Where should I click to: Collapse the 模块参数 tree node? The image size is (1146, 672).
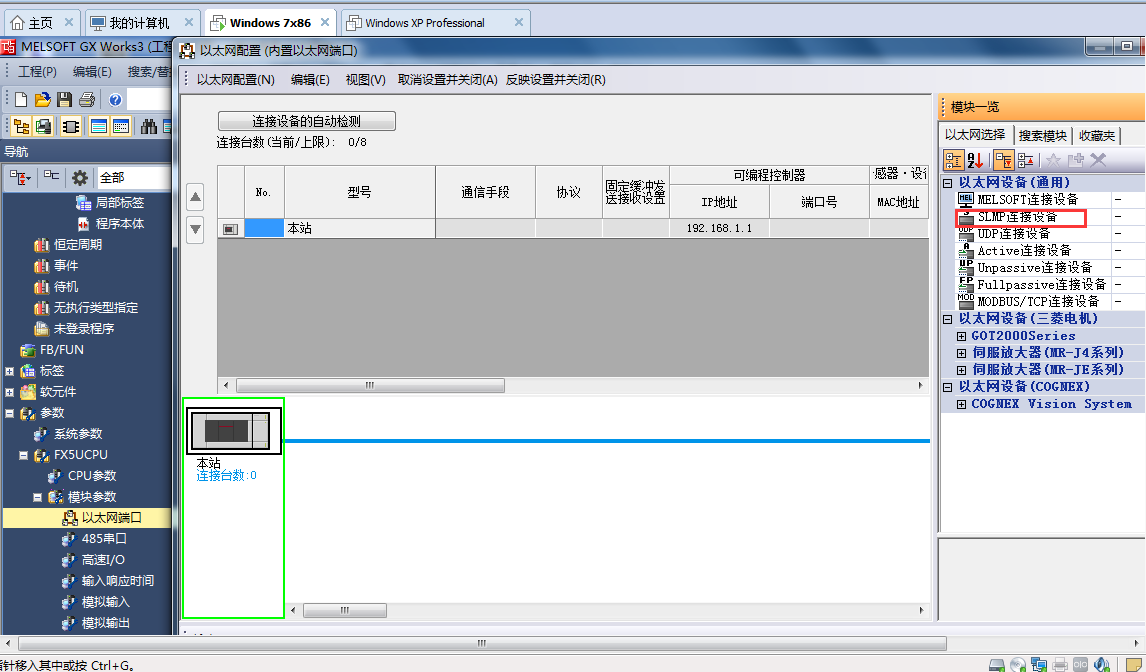[37, 497]
